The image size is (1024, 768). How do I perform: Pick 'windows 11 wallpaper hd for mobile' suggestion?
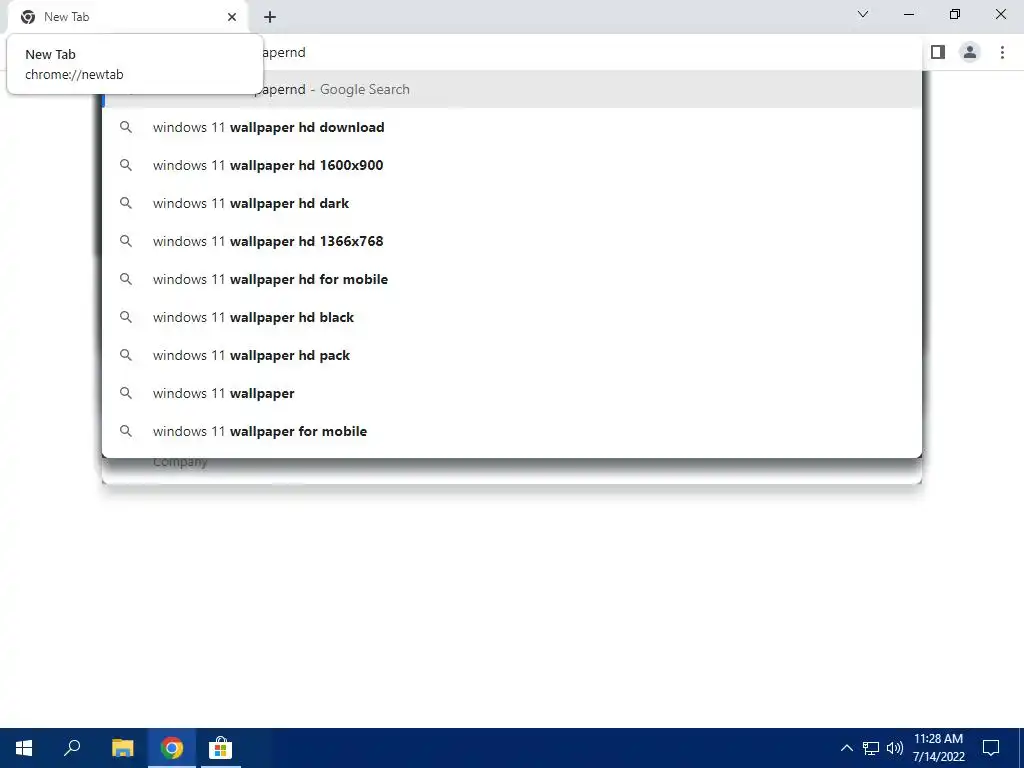coord(512,279)
